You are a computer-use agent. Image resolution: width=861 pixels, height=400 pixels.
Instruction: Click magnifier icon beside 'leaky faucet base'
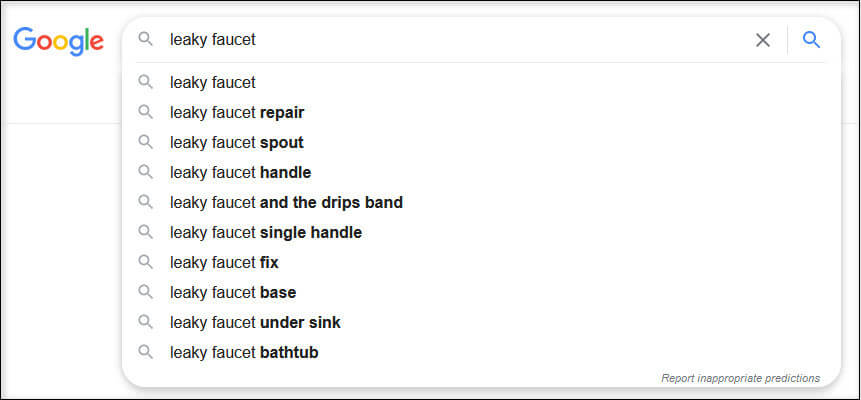(146, 292)
